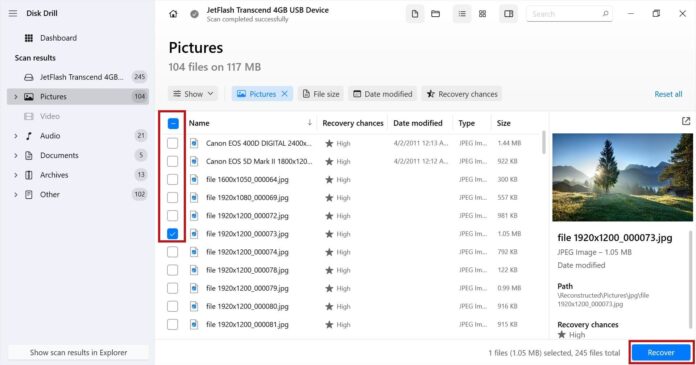Check the box for Canon EOS 5D Mark II

point(172,161)
